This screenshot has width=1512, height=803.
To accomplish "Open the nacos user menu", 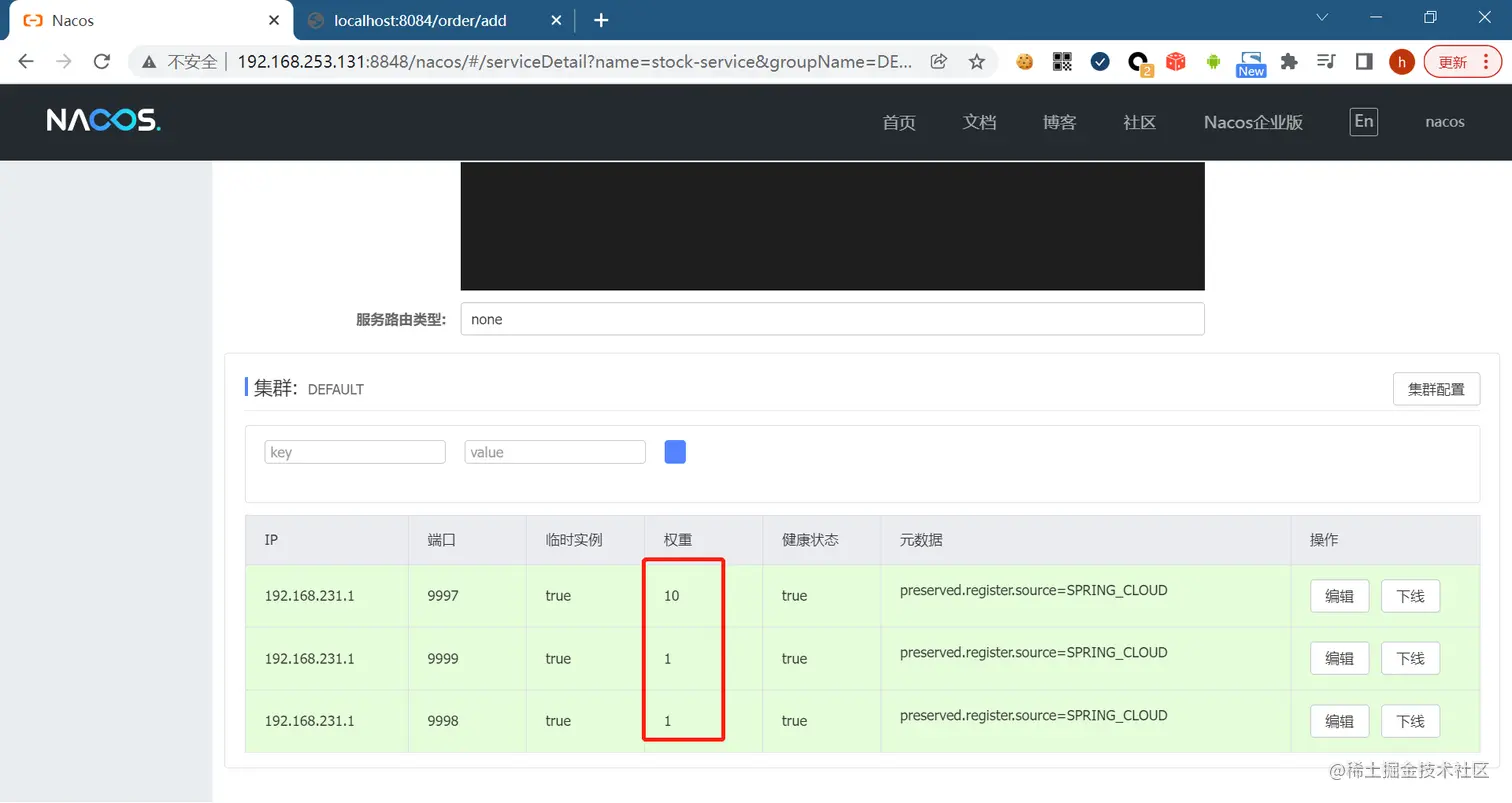I will (1445, 122).
